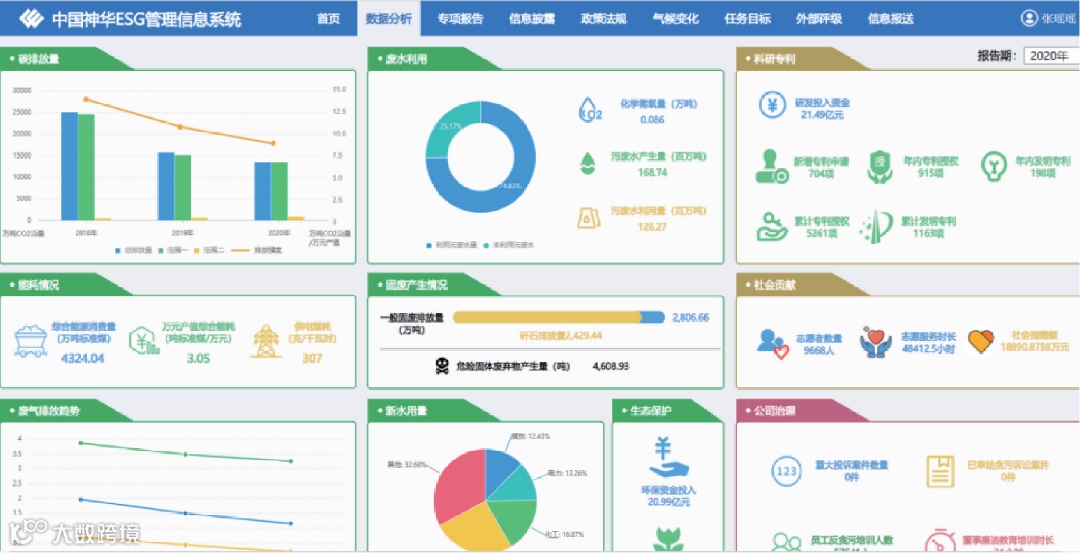Toggle the 利用污废水量 donut legend

click(x=453, y=244)
